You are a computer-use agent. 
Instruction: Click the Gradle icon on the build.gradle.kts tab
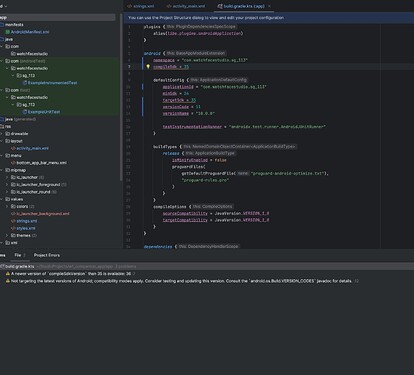pyautogui.click(x=220, y=6)
